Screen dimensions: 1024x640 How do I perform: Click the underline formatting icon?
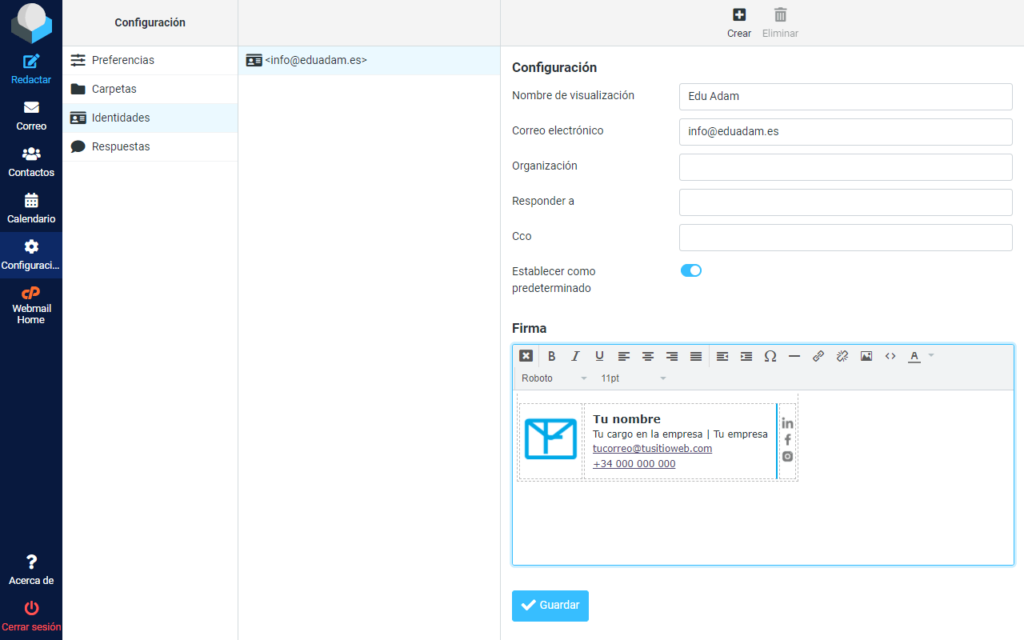point(599,356)
